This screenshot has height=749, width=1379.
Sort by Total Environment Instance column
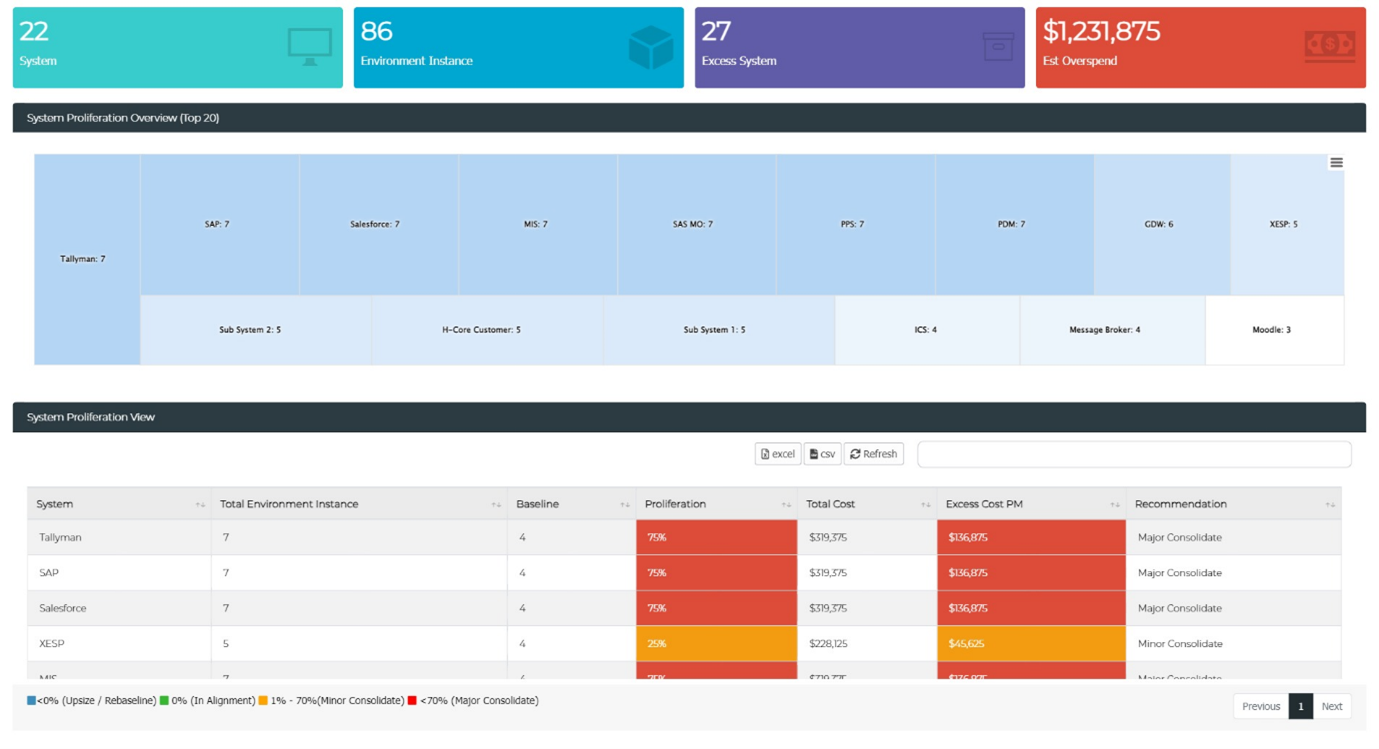pos(359,504)
